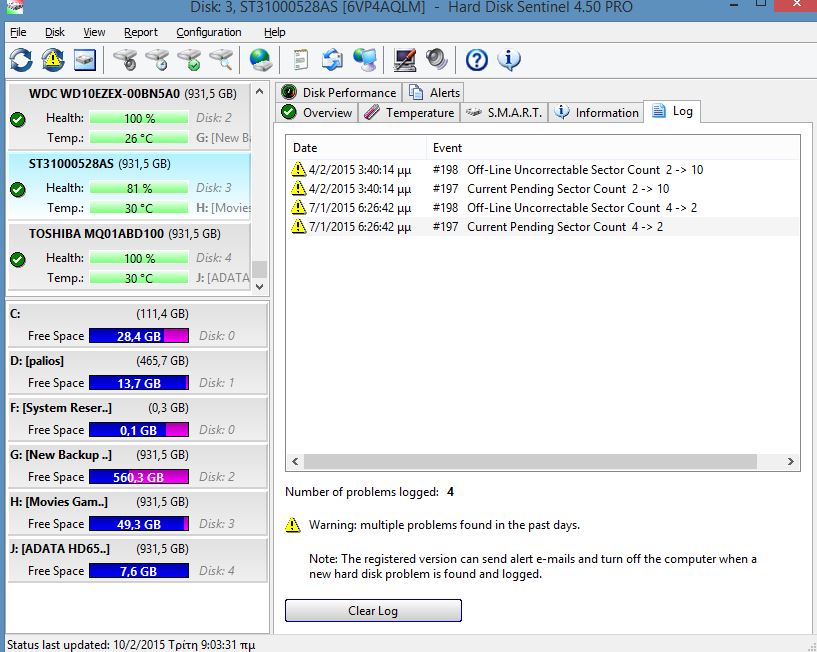Click the disk with clock test icon
The height and width of the screenshot is (652, 817).
click(x=157, y=60)
